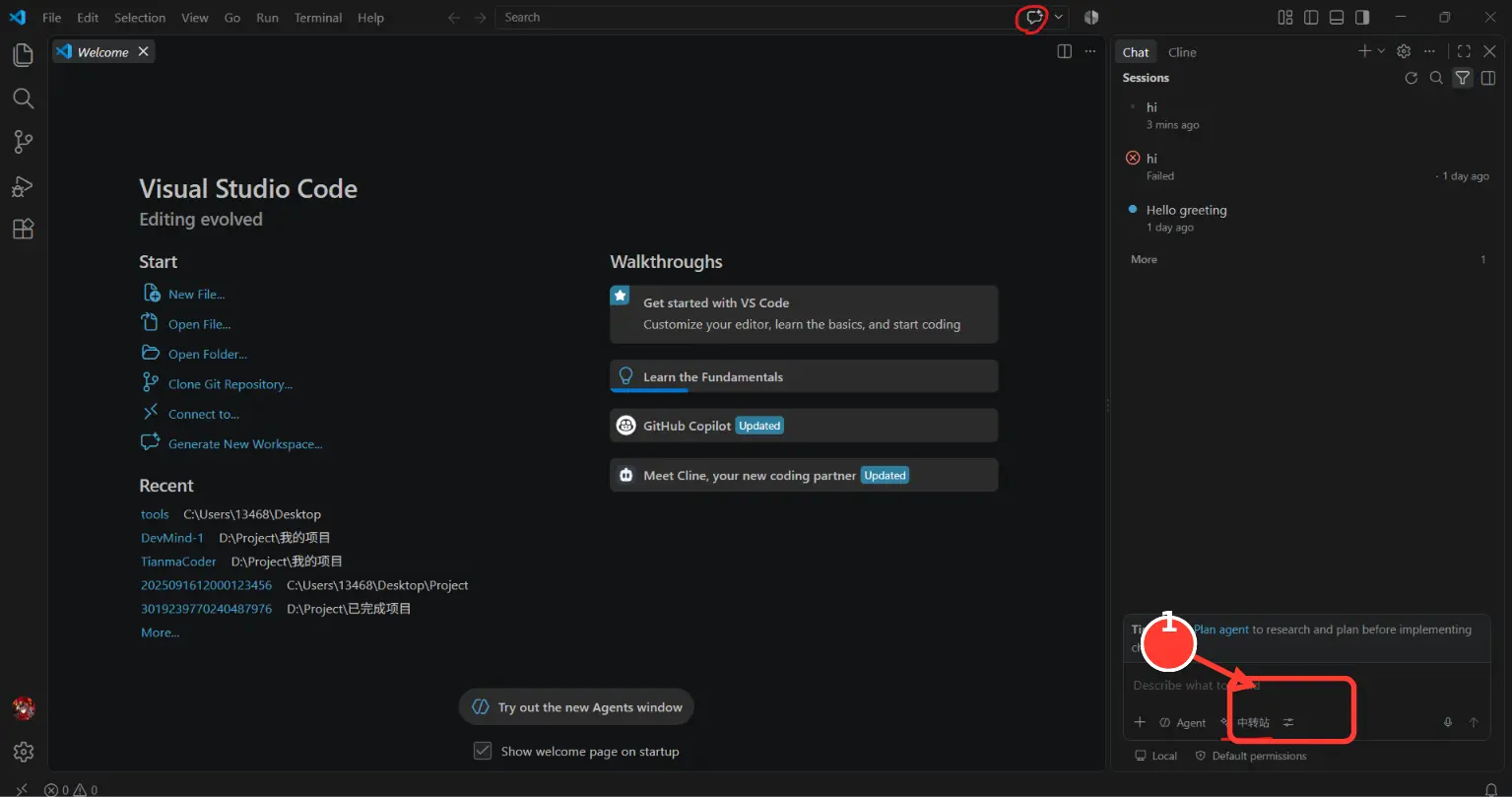
Task: Close the Welcome tab
Action: pyautogui.click(x=143, y=51)
